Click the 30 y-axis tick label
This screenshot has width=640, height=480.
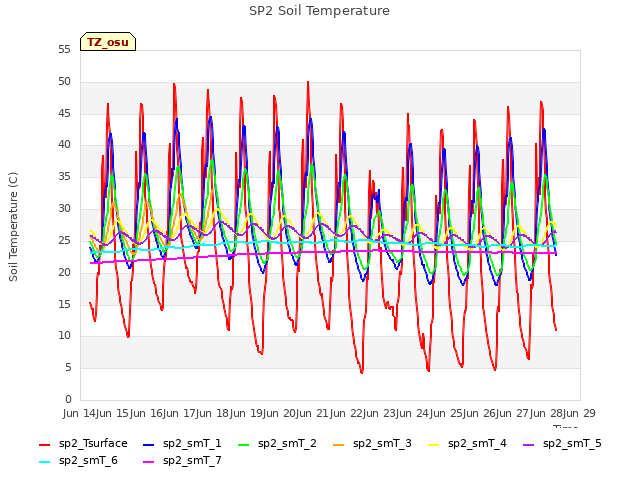[x=64, y=208]
